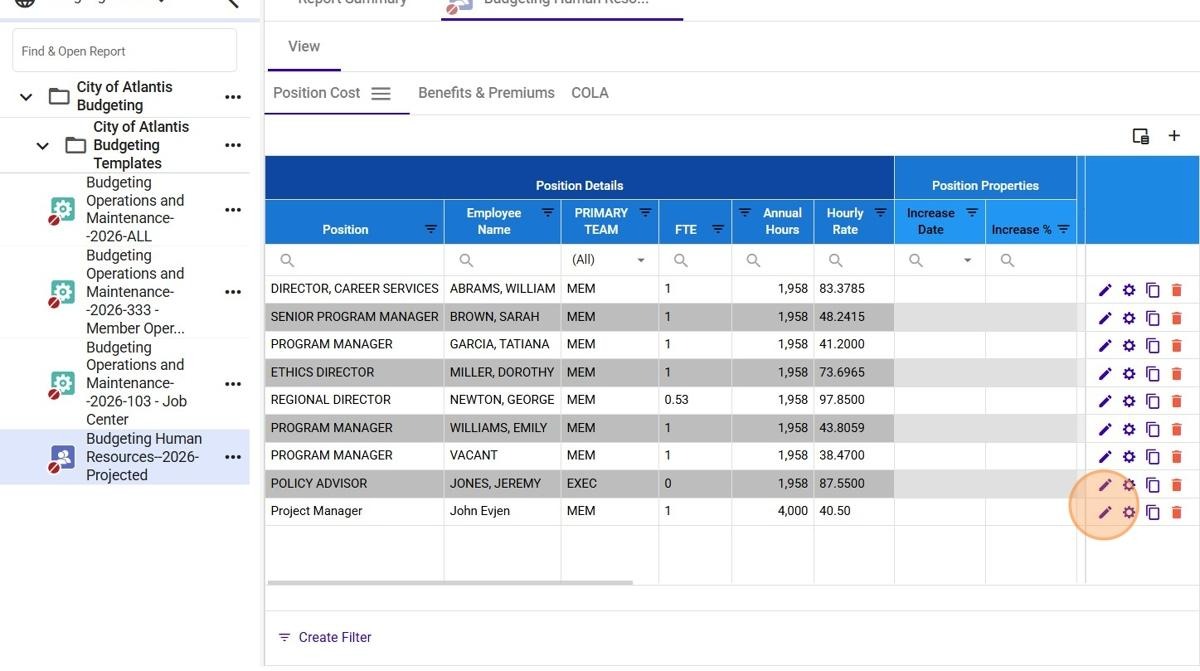Select the NEWTON, GEORGE employee cell

(x=502, y=400)
